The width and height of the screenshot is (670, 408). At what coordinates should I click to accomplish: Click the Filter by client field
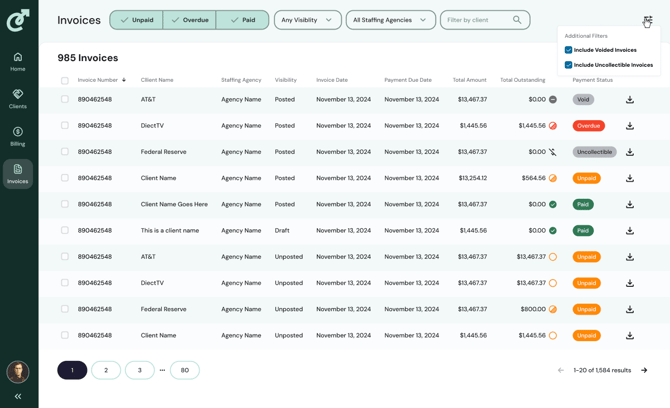pos(477,20)
